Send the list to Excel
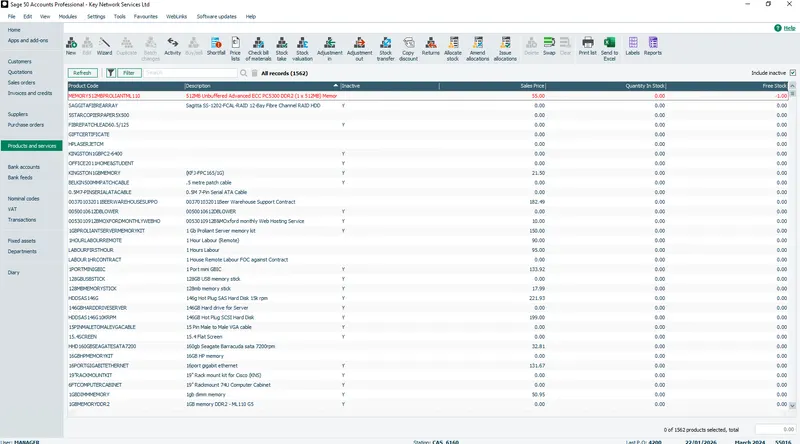The image size is (800, 444). 609,49
